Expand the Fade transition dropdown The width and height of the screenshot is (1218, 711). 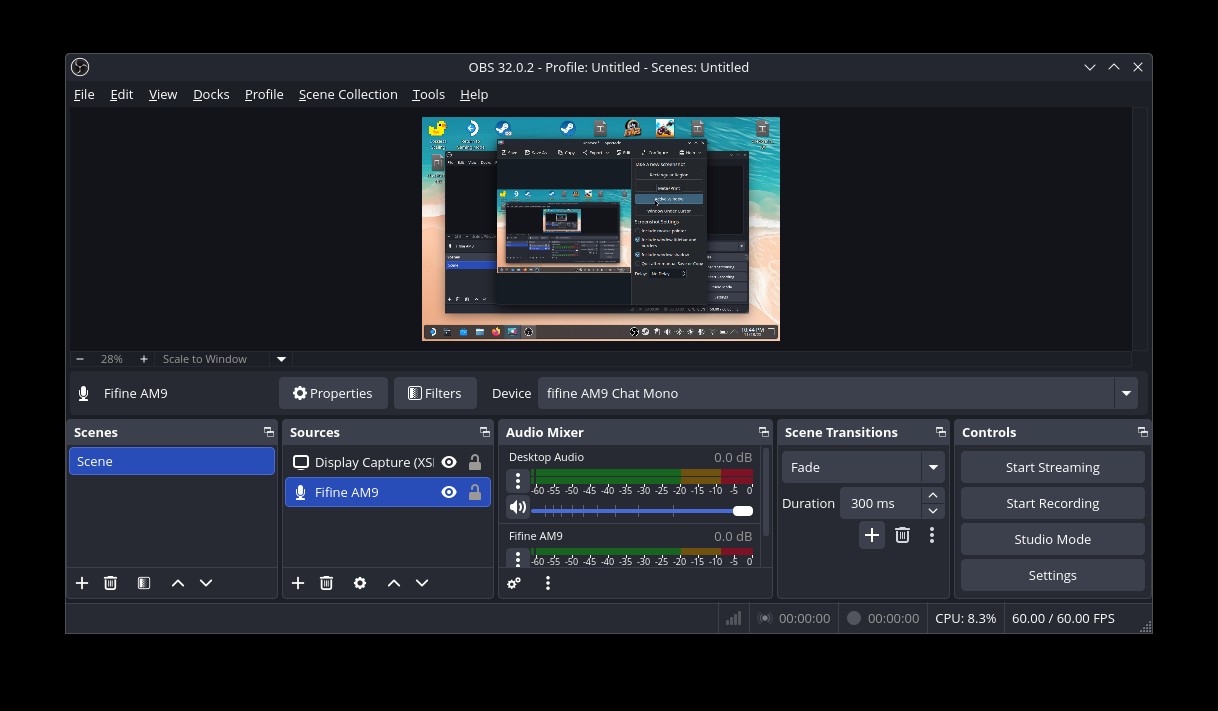point(932,467)
